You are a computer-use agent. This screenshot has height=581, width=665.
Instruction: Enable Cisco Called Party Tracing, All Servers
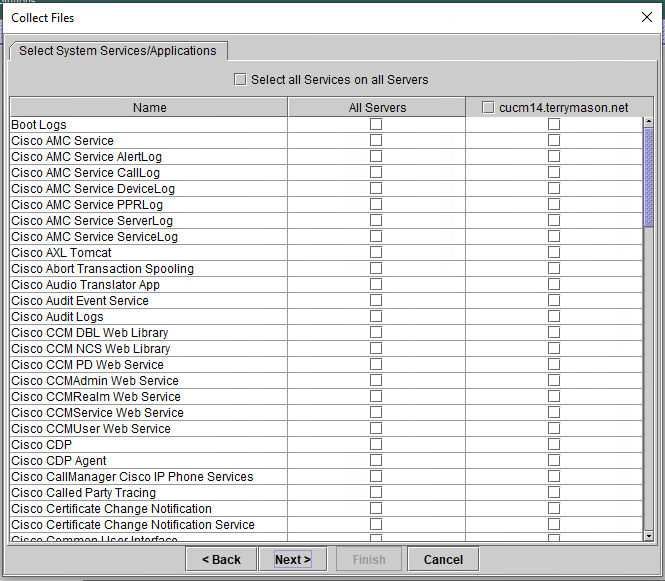376,493
